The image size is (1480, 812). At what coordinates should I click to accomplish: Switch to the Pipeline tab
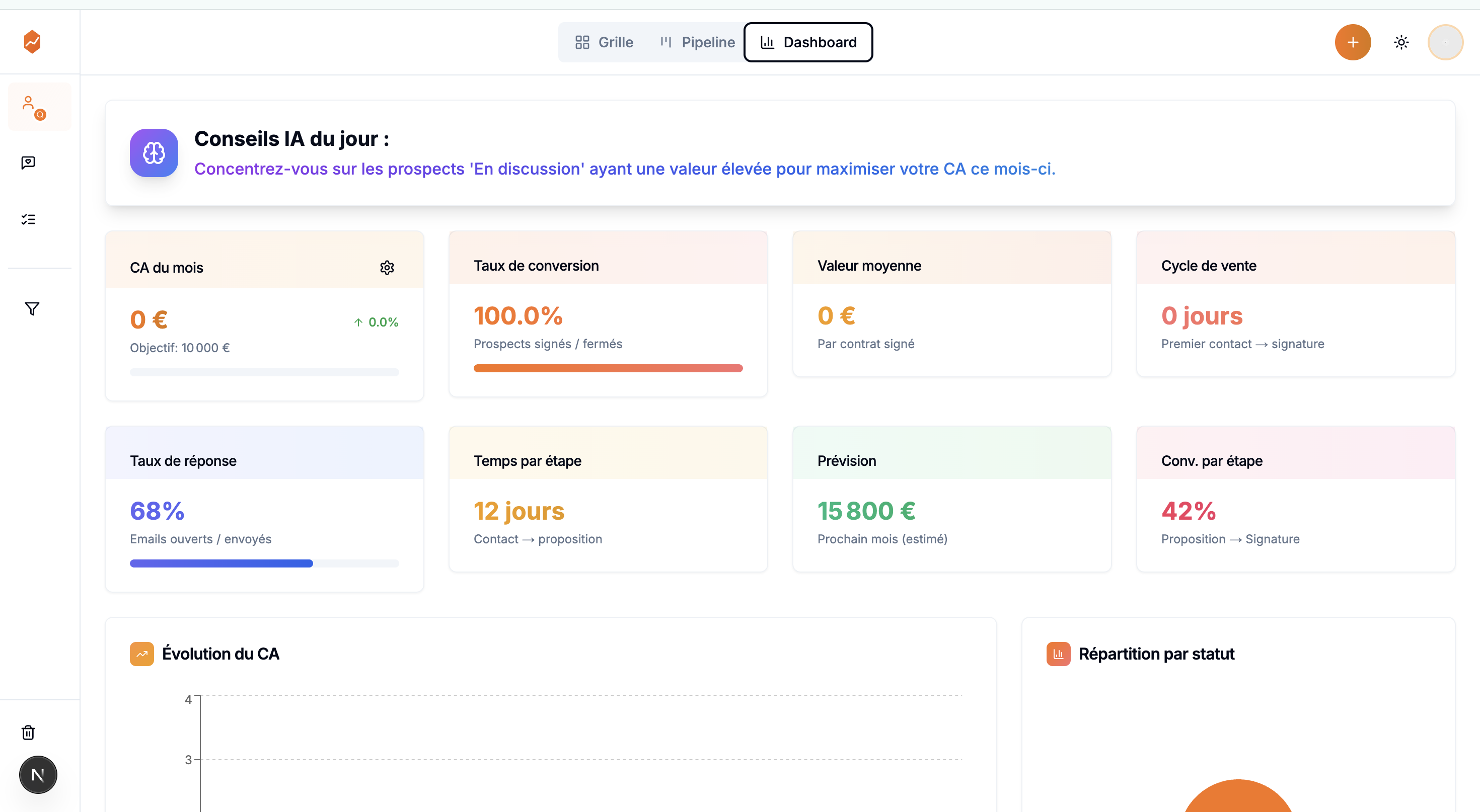[697, 42]
